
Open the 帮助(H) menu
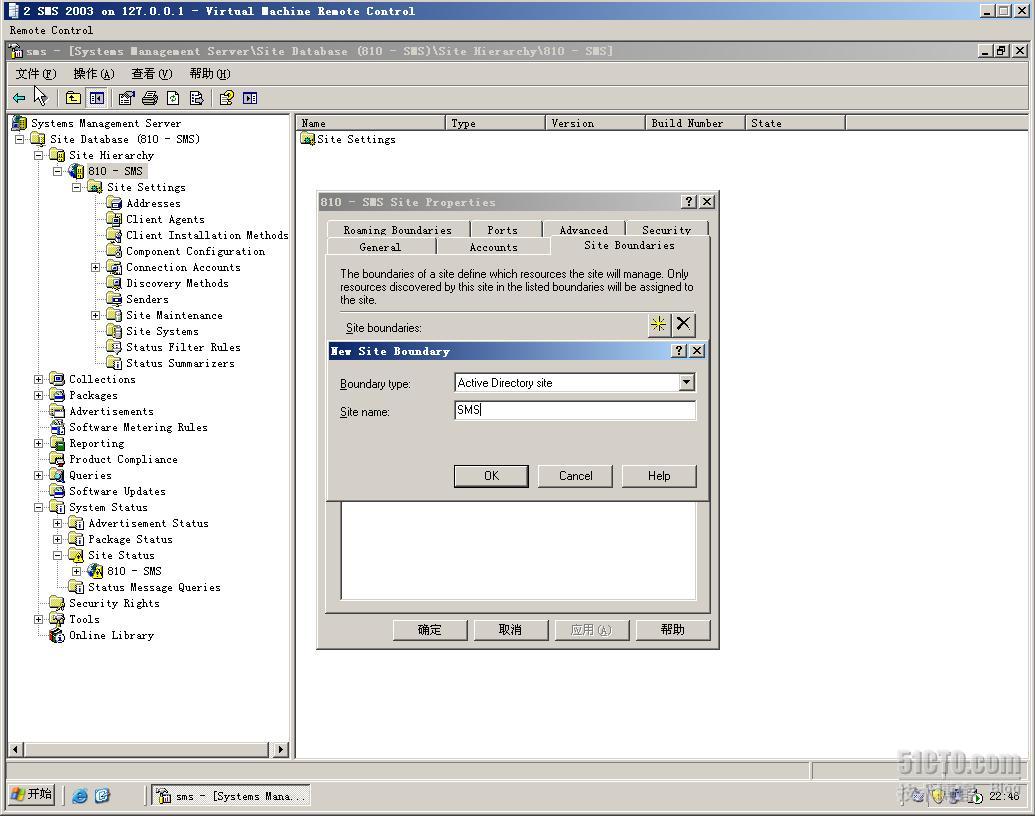click(x=210, y=73)
